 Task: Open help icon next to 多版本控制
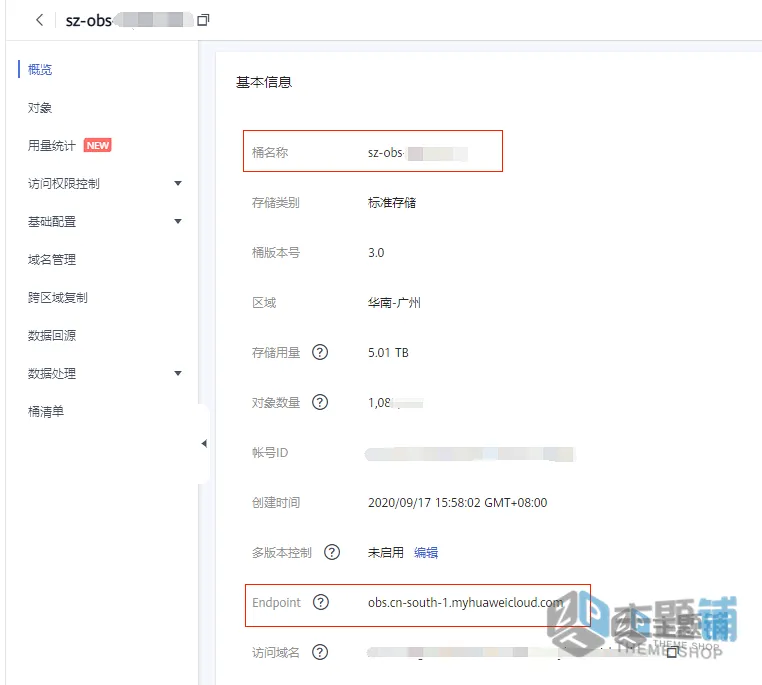click(332, 552)
